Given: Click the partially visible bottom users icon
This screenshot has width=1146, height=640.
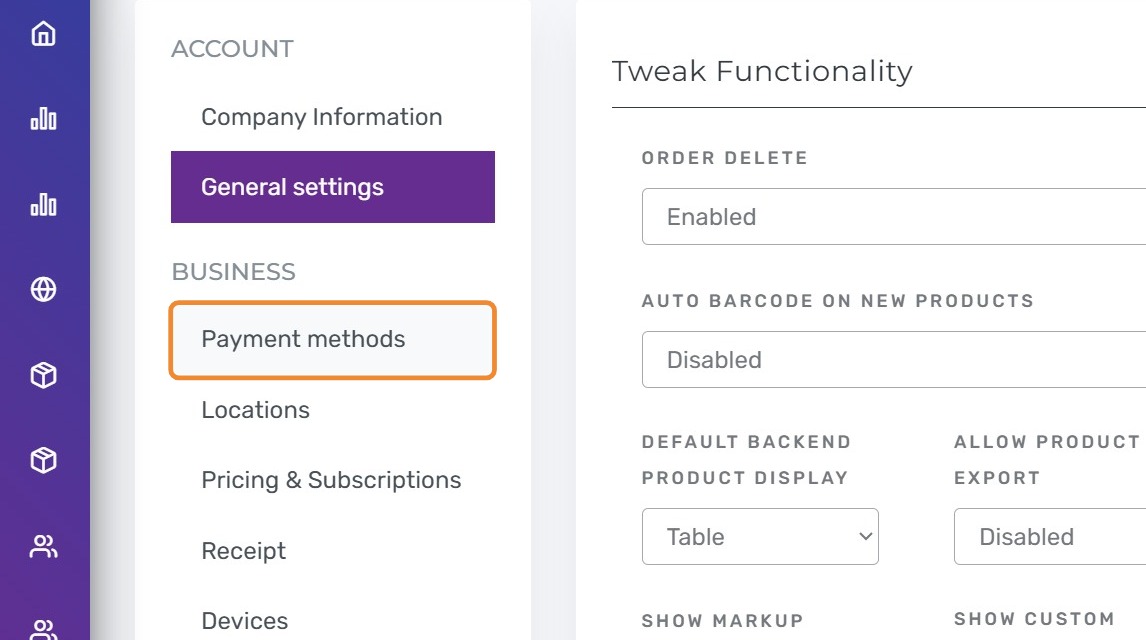Looking at the screenshot, I should point(43,629).
